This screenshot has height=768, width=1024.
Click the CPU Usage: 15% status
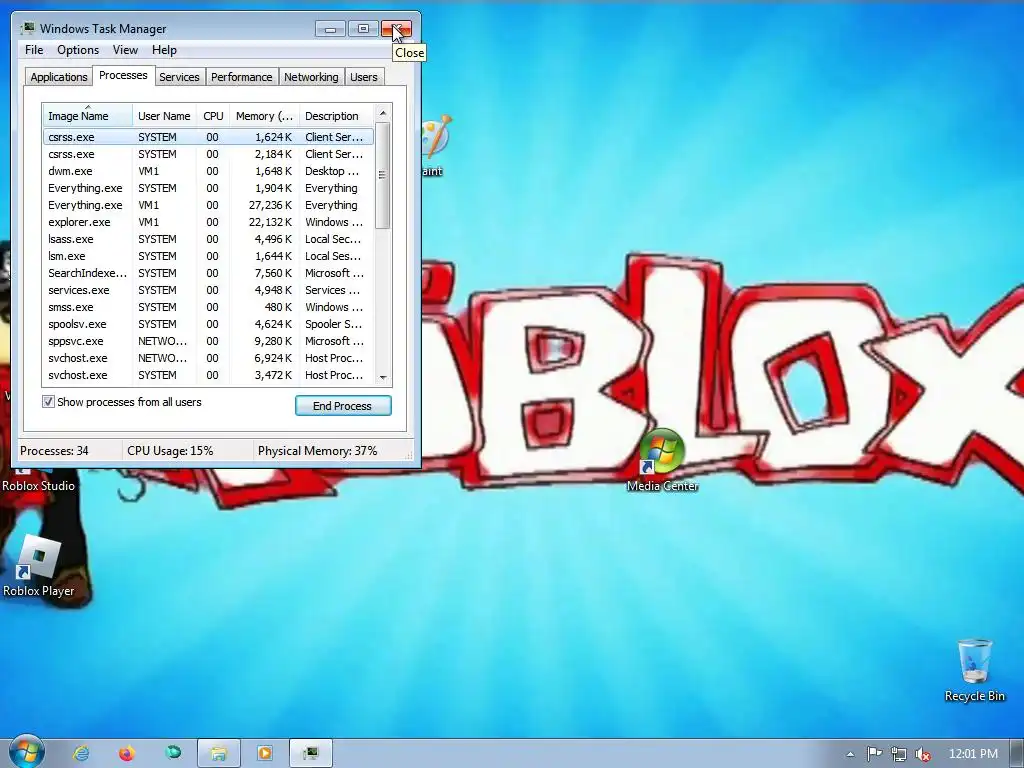click(x=170, y=451)
